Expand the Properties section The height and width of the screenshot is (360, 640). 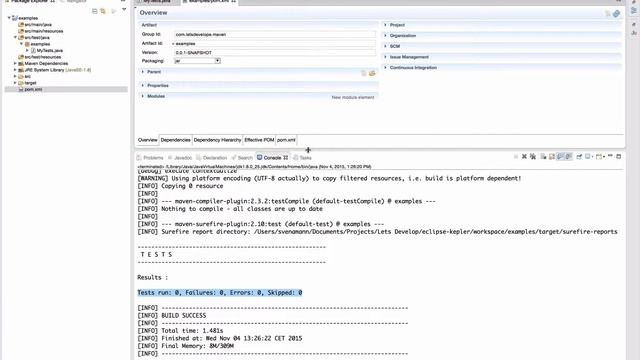tap(143, 85)
